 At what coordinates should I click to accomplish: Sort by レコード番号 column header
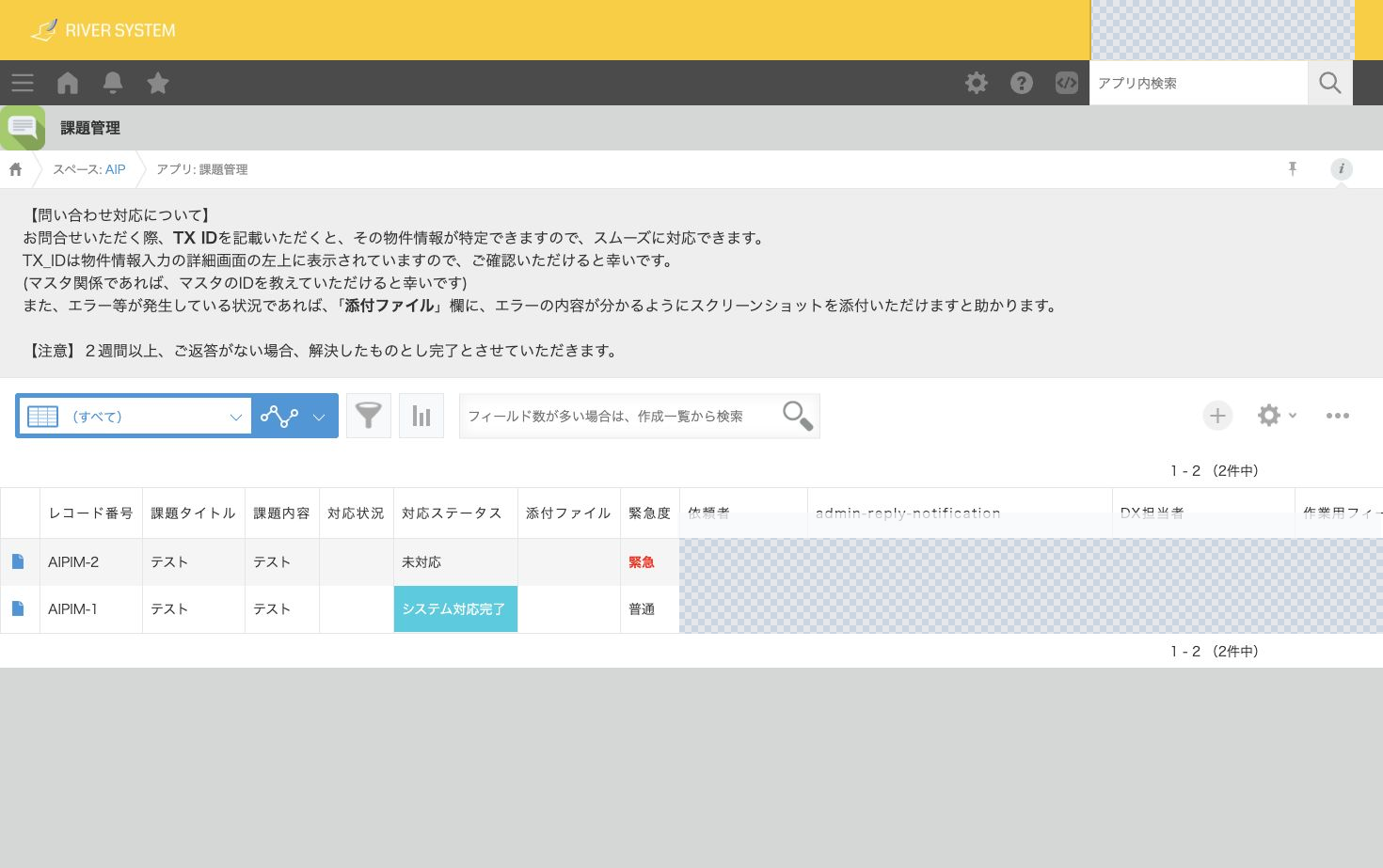click(x=91, y=513)
